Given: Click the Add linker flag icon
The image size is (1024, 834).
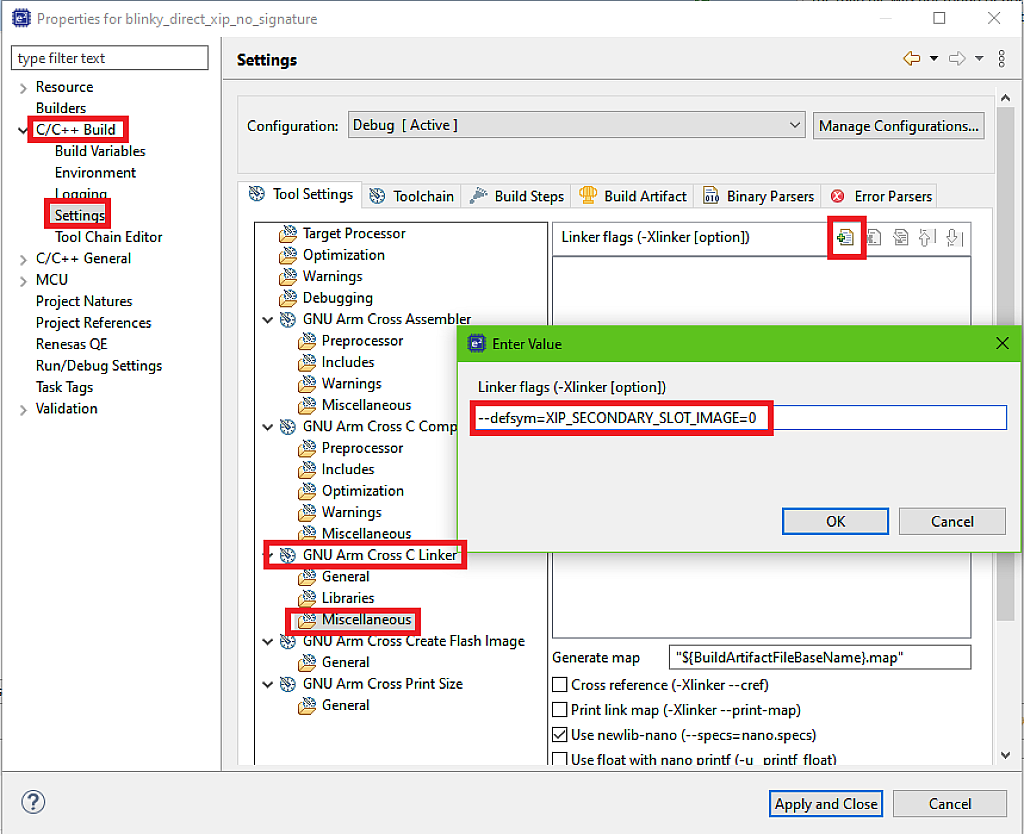Looking at the screenshot, I should [x=845, y=237].
